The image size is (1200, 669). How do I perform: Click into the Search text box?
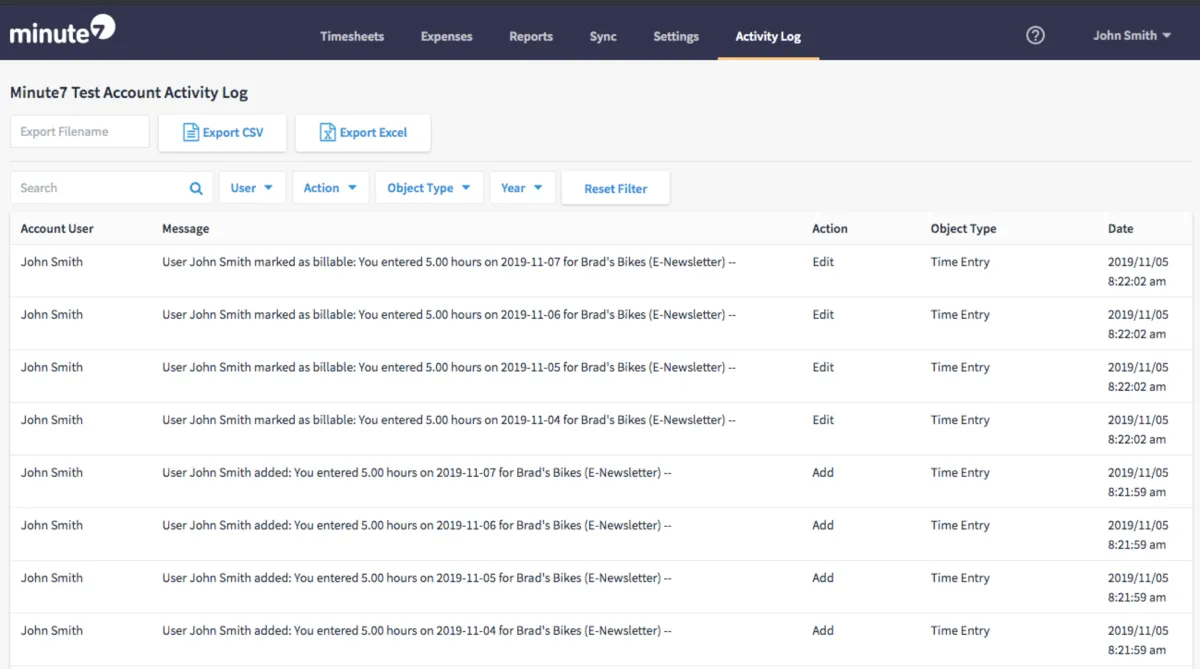tap(100, 188)
